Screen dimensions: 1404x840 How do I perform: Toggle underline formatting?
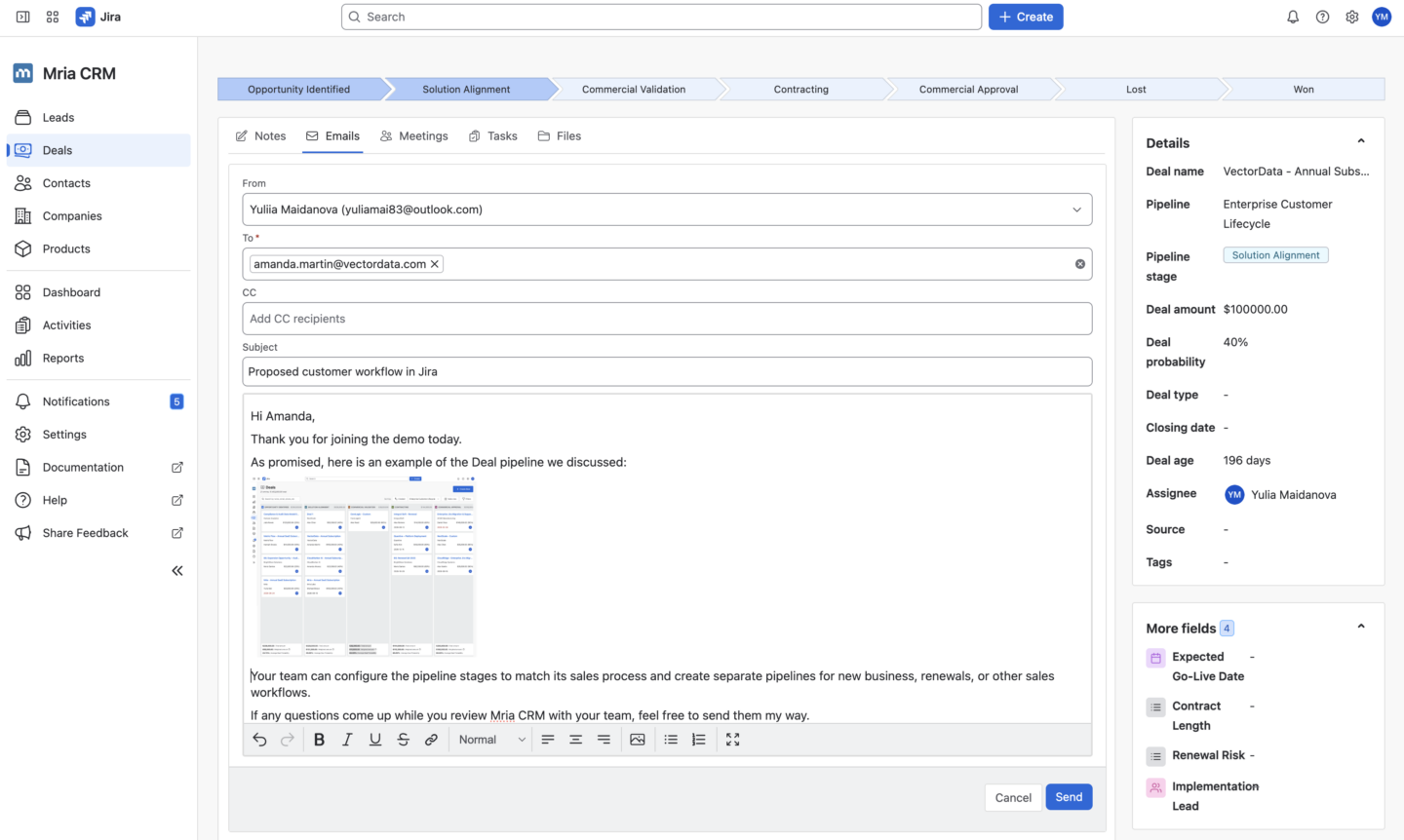coord(375,740)
